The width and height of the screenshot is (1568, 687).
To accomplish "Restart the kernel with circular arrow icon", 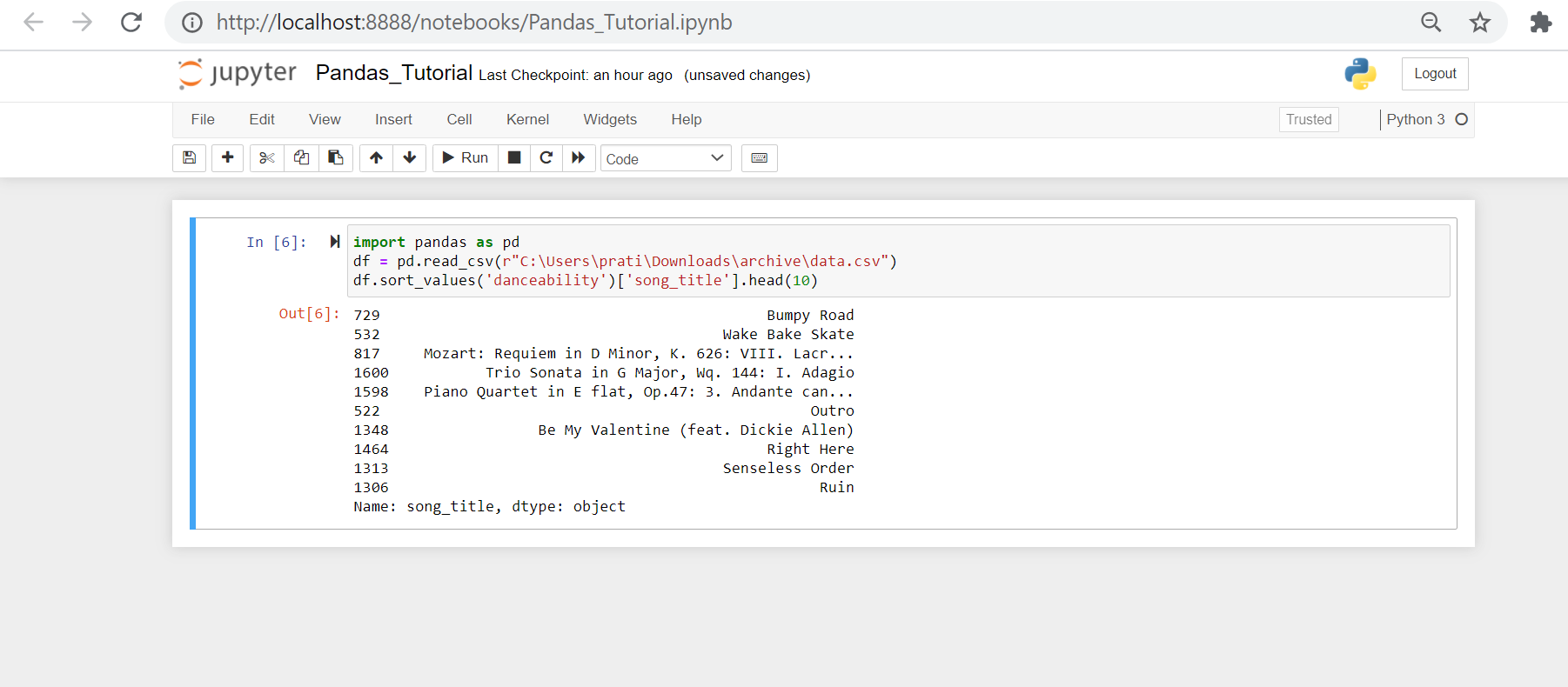I will click(x=546, y=157).
